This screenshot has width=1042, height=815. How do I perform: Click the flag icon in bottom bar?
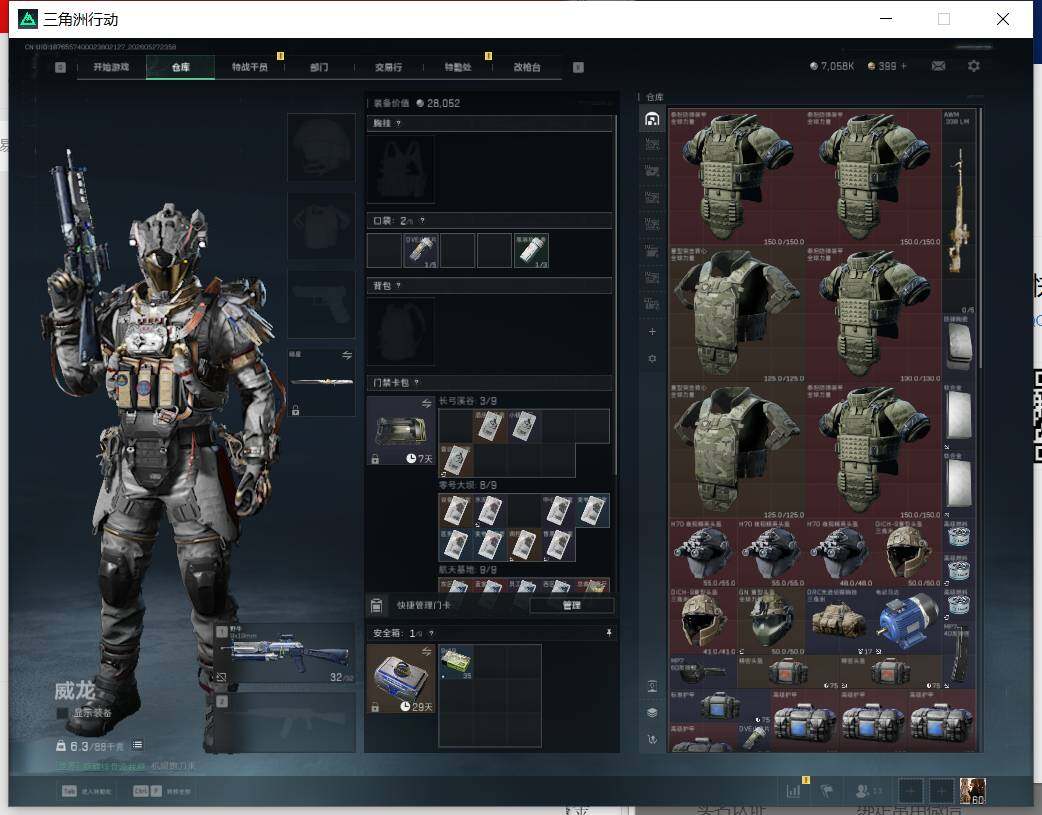(827, 791)
